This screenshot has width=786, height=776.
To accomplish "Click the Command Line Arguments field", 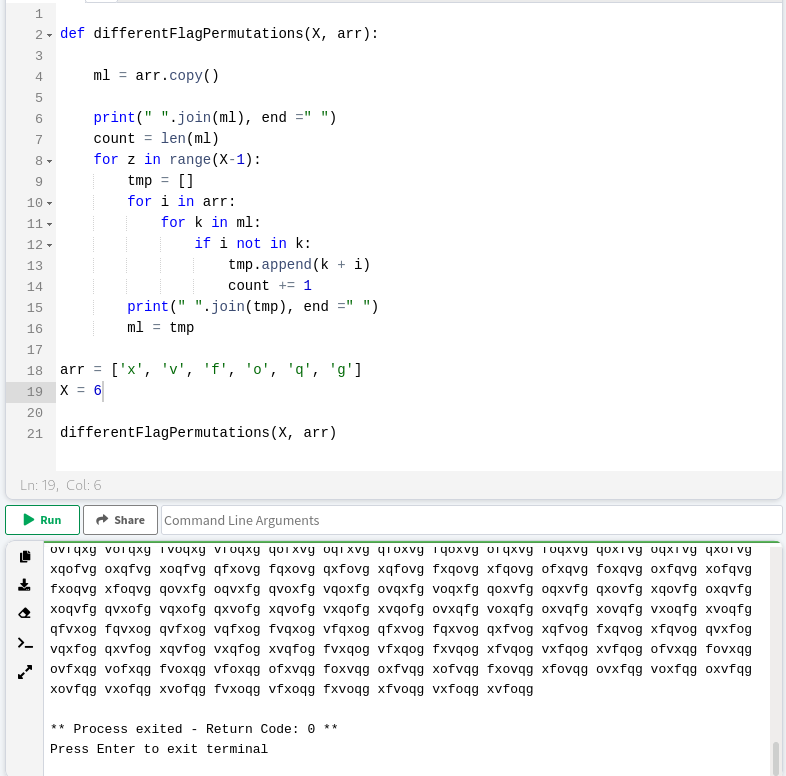I will point(470,520).
